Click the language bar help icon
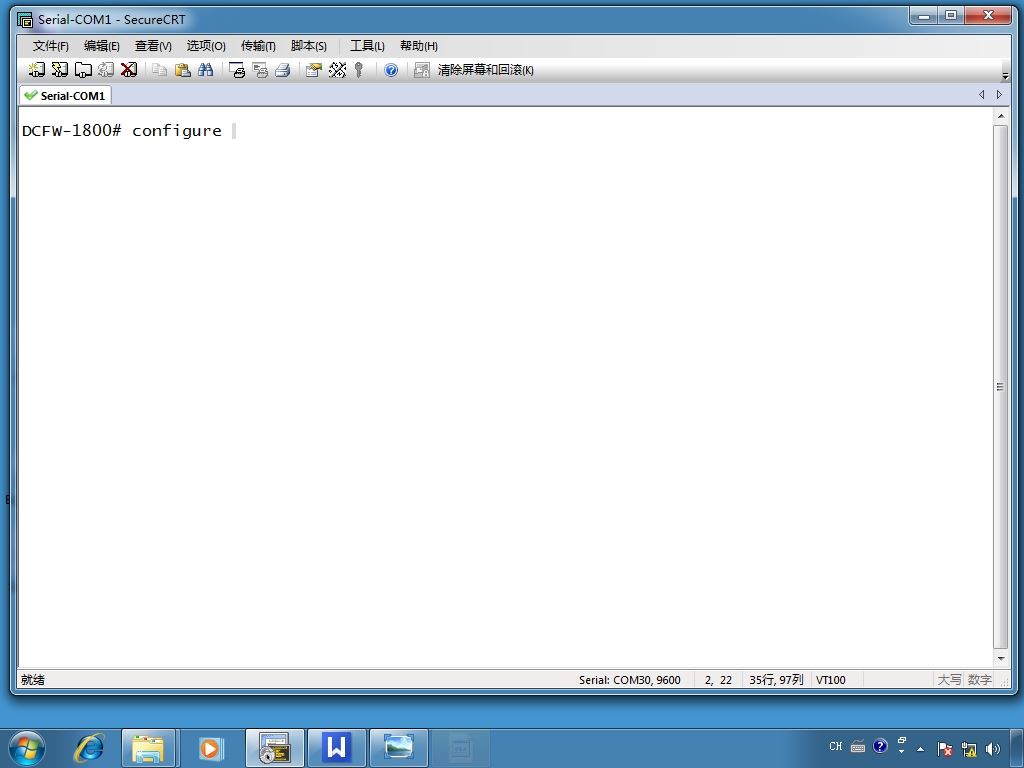Screen dimensions: 1024x768 click(880, 746)
